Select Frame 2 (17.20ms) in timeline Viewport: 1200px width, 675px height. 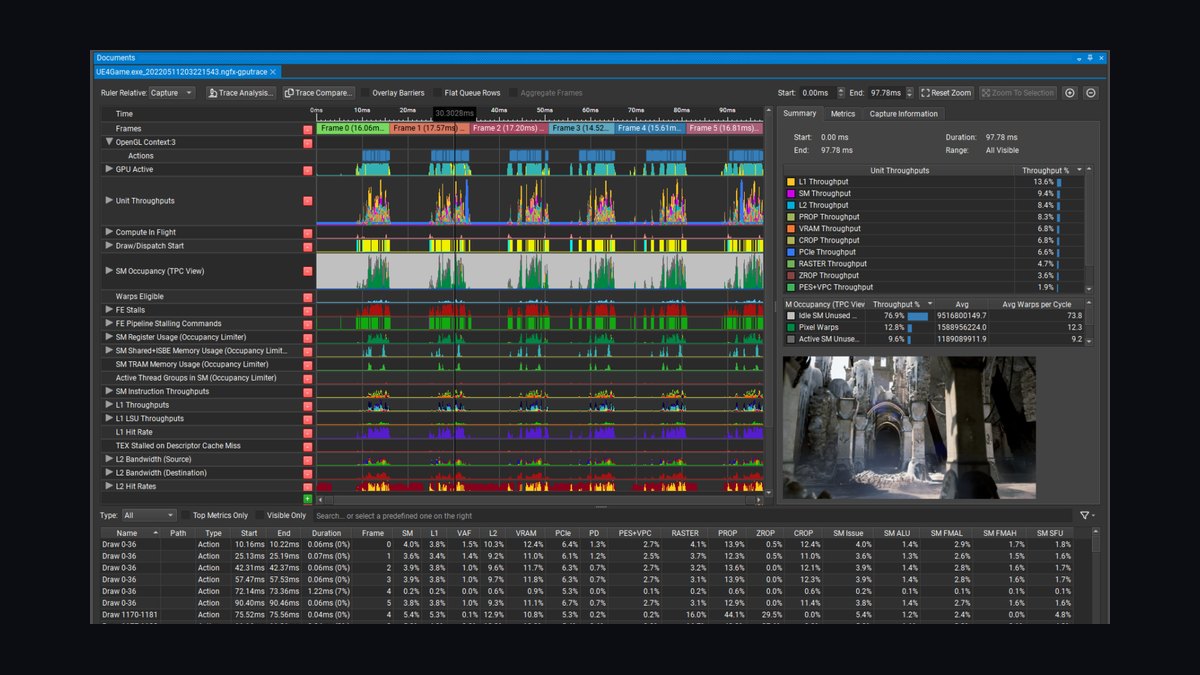tap(508, 128)
